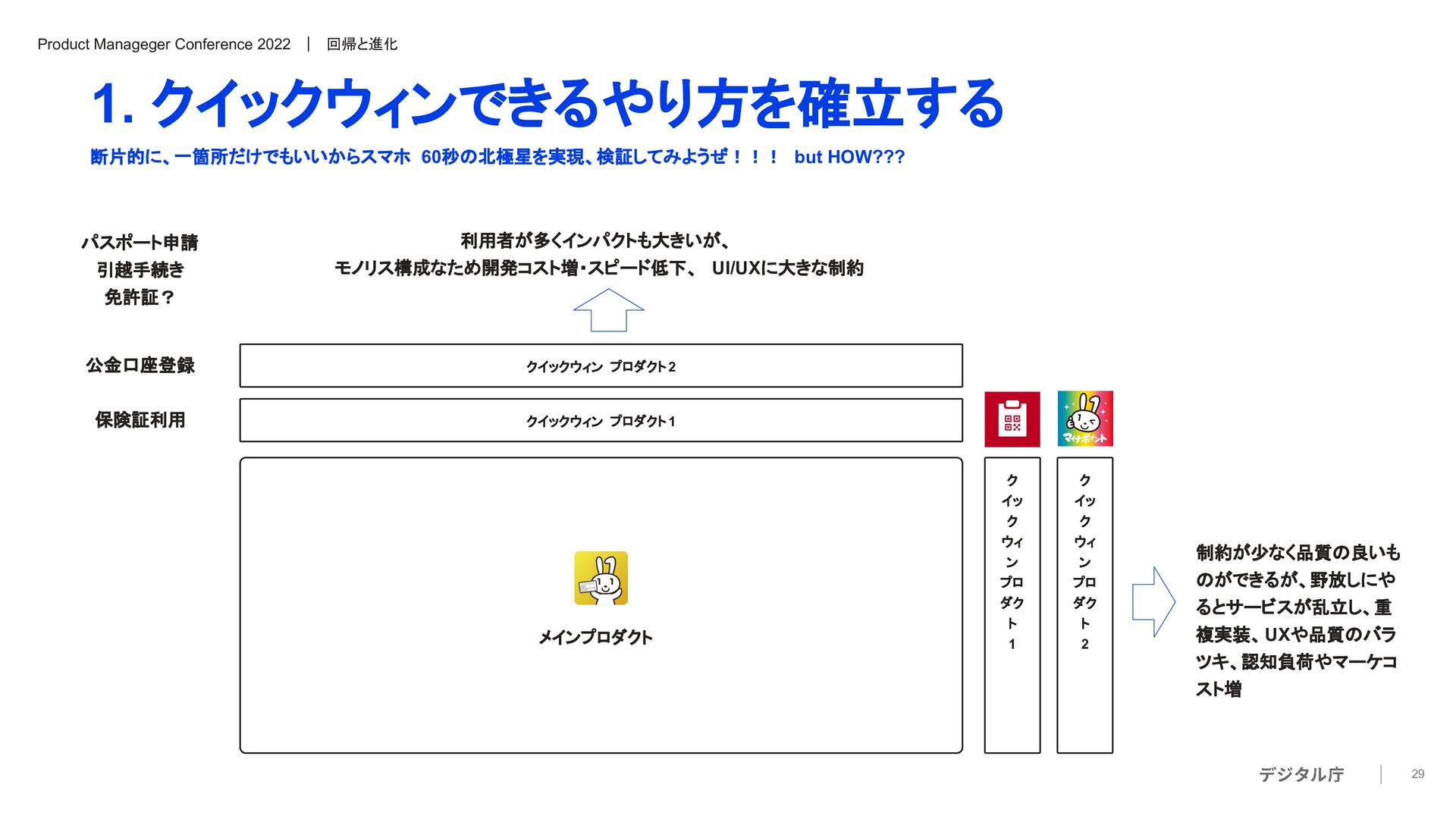Screen dimensions: 1456x819
Task: Click the slide title クイックウィンできるやり方を確立する
Action: [x=548, y=104]
